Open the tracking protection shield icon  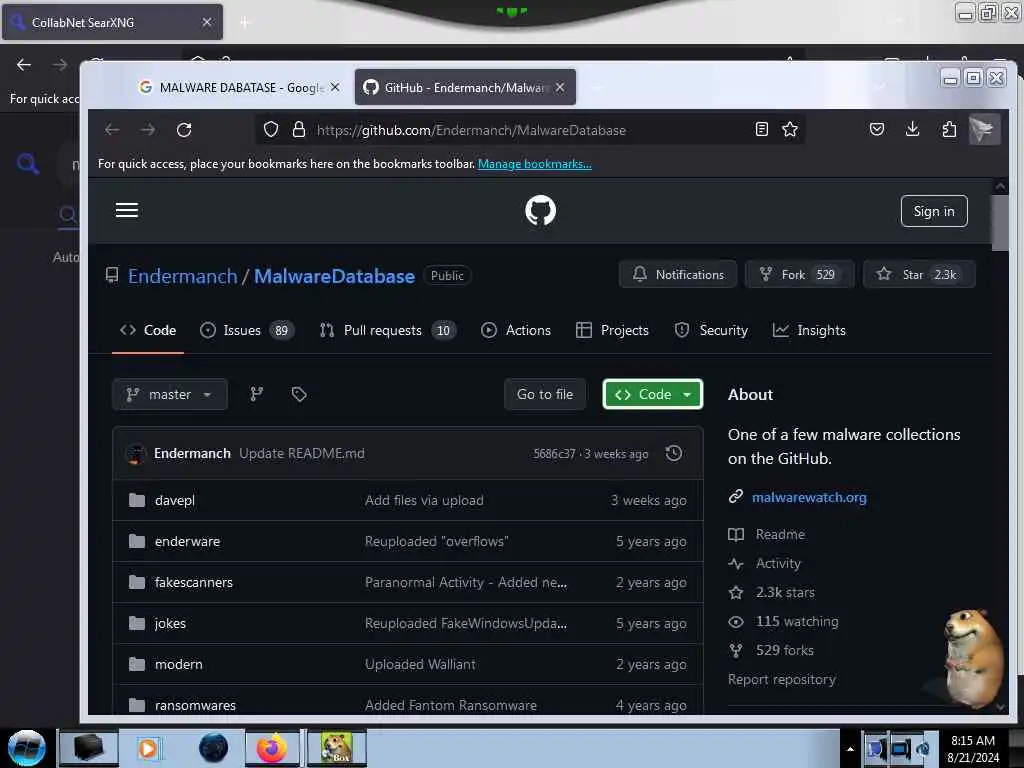pyautogui.click(x=271, y=130)
